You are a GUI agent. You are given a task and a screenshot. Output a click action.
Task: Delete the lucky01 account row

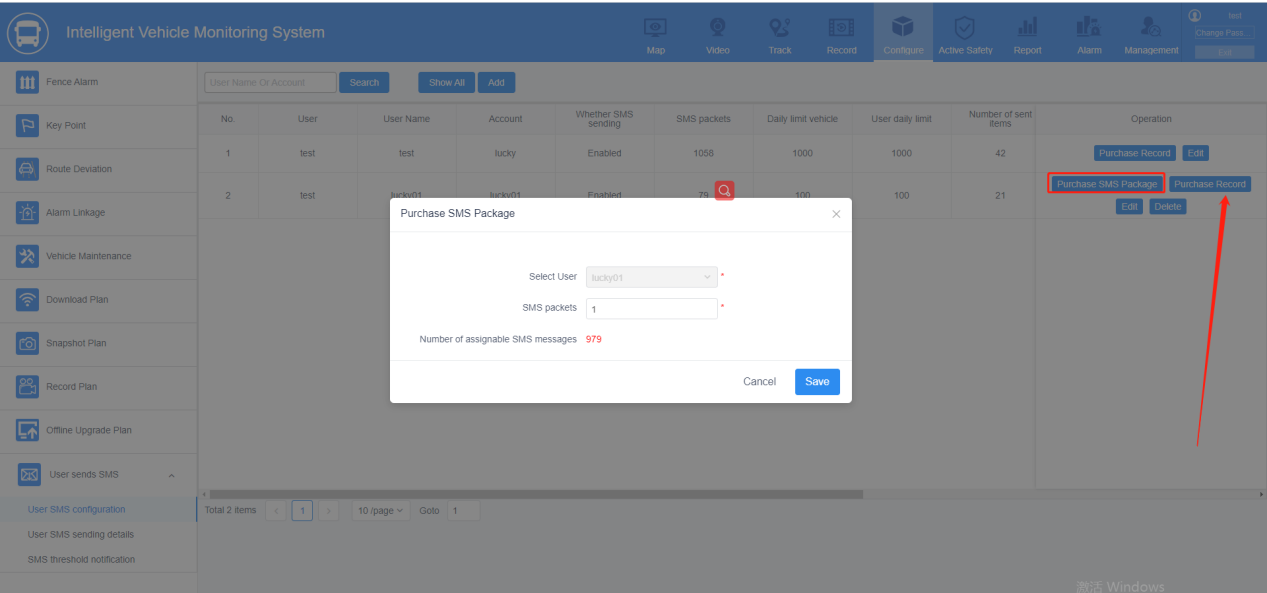pos(1167,206)
